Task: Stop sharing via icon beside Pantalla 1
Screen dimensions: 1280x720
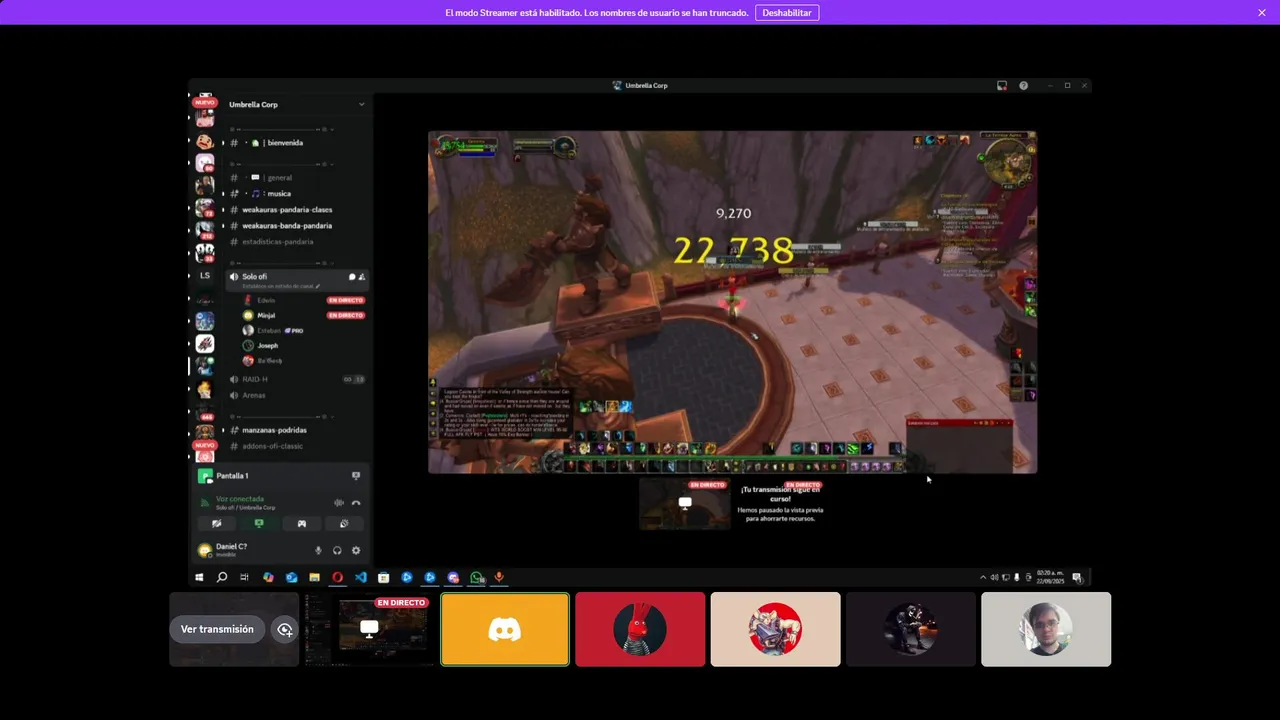Action: [355, 476]
